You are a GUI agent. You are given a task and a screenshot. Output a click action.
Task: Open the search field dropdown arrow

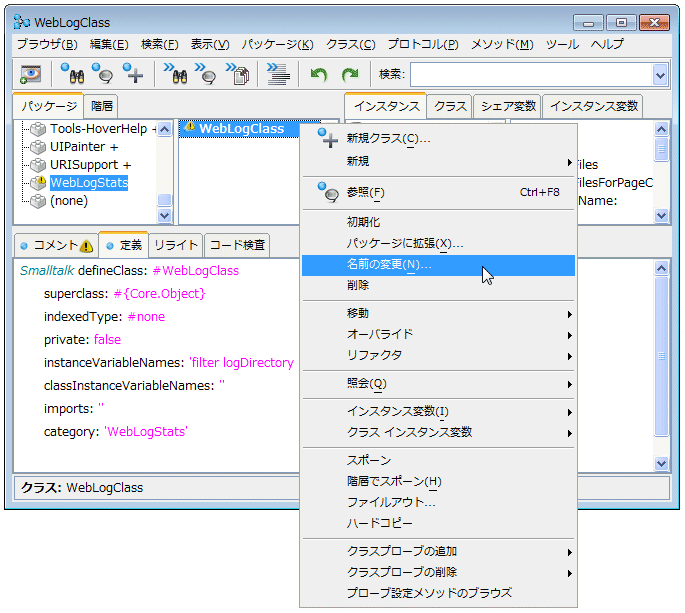(660, 74)
